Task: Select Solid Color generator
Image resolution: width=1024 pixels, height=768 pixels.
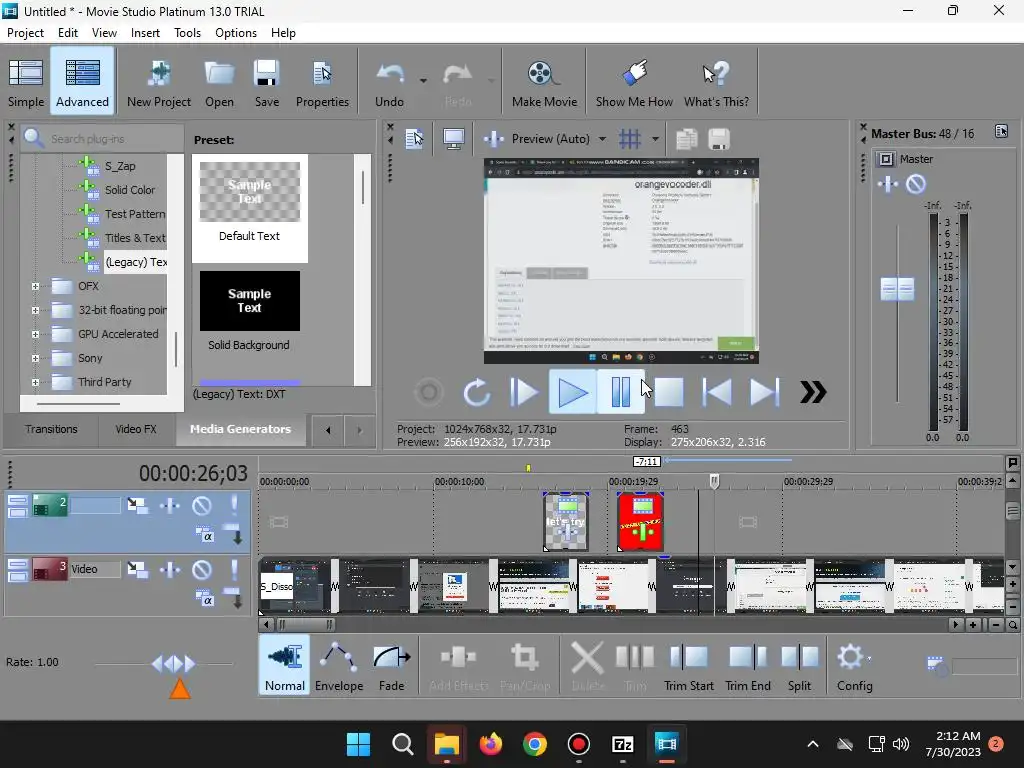Action: coord(129,190)
